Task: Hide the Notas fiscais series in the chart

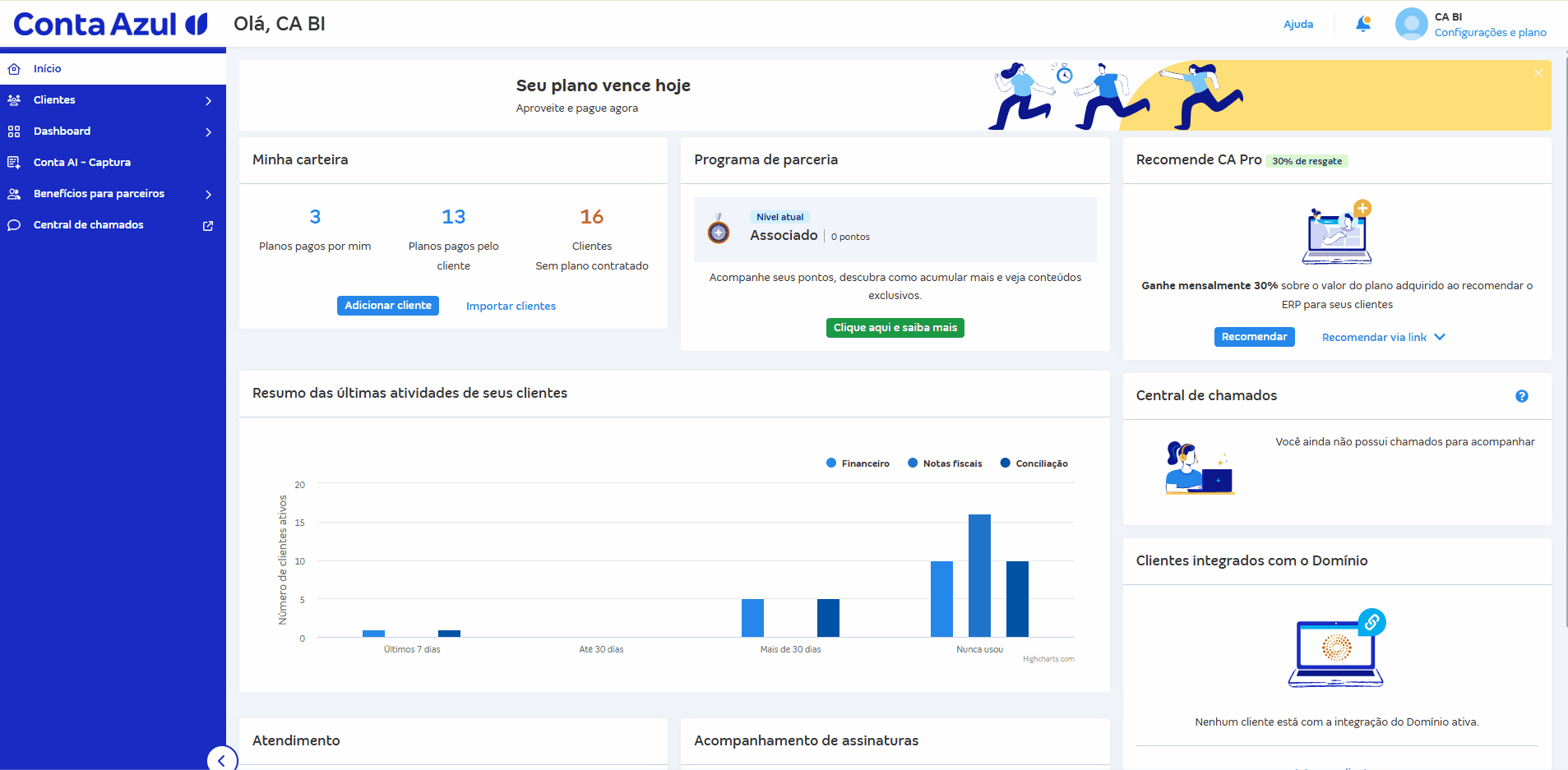Action: pos(945,463)
